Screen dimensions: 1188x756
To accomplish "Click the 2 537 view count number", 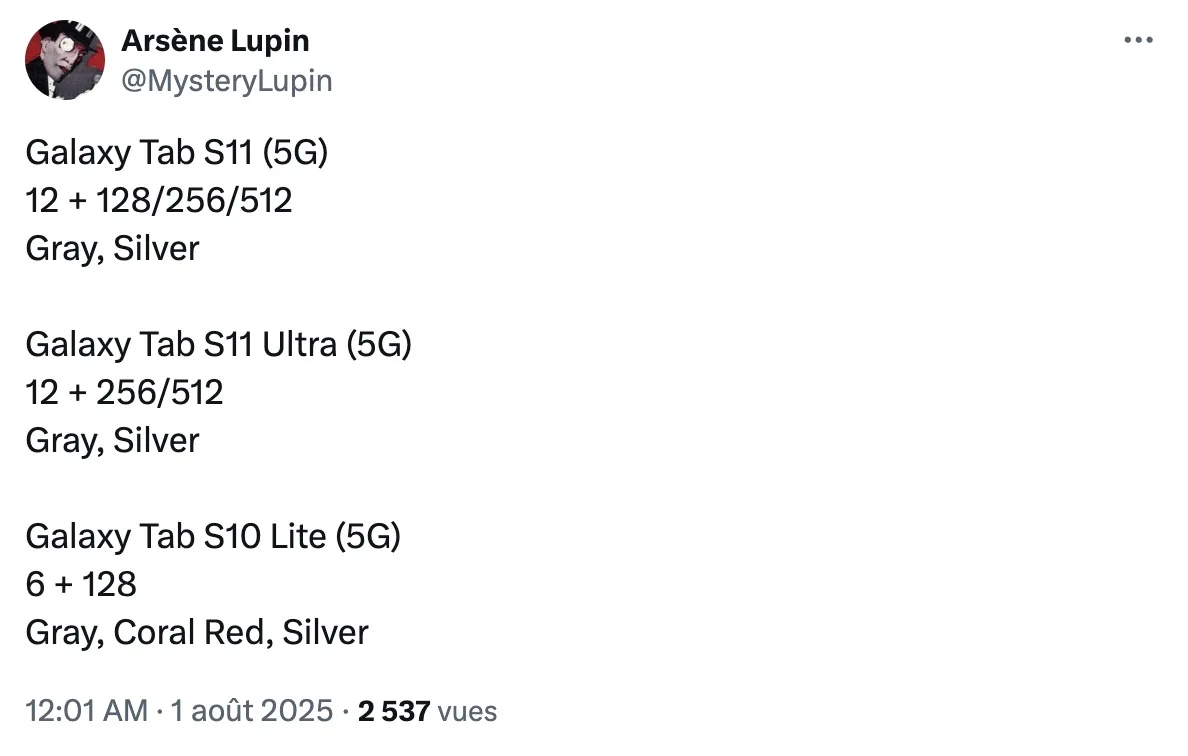I will (394, 711).
